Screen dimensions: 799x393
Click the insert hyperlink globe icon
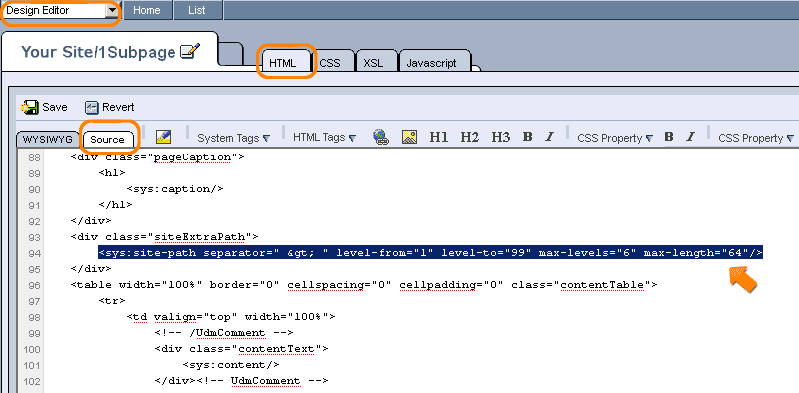380,137
